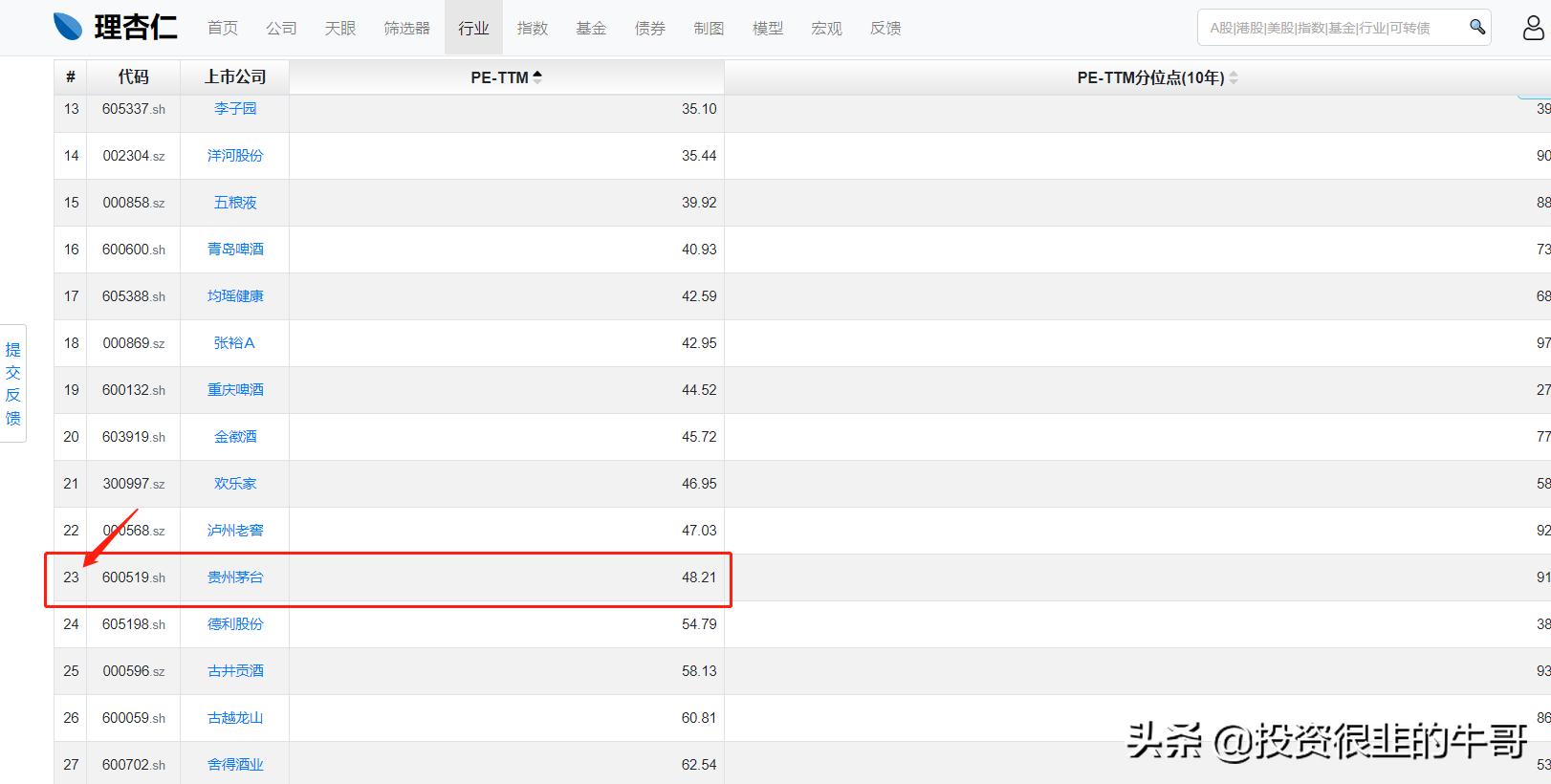
Task: Click PE-TTM value 48.21
Action: pyautogui.click(x=699, y=577)
